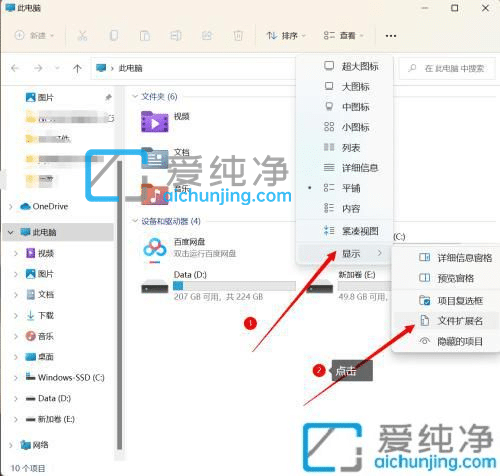Viewport: 500px width, 476px height.
Task: Open the 排序 (Sort) dropdown
Action: [286, 35]
